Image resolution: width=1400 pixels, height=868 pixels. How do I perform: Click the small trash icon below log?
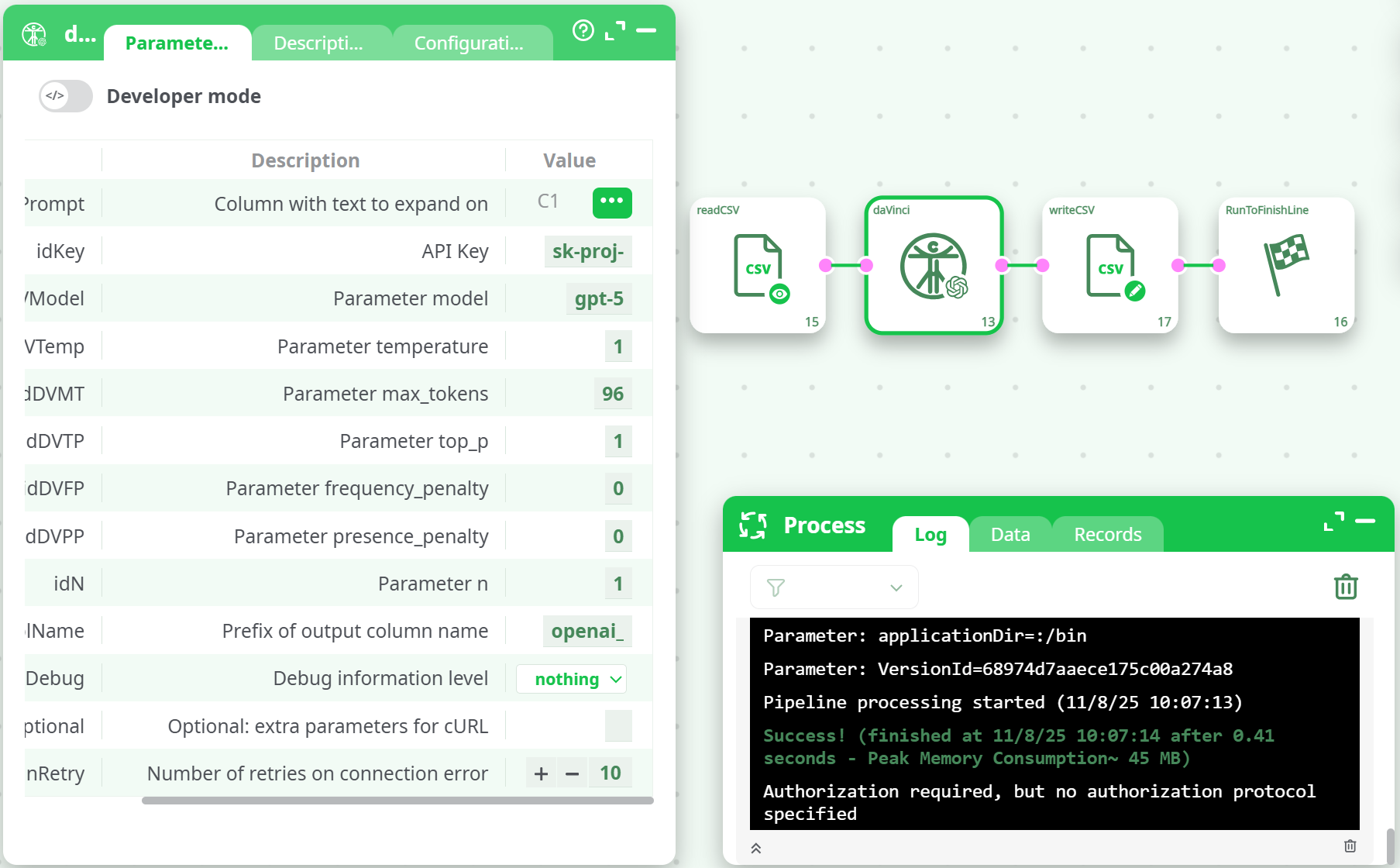(1350, 846)
